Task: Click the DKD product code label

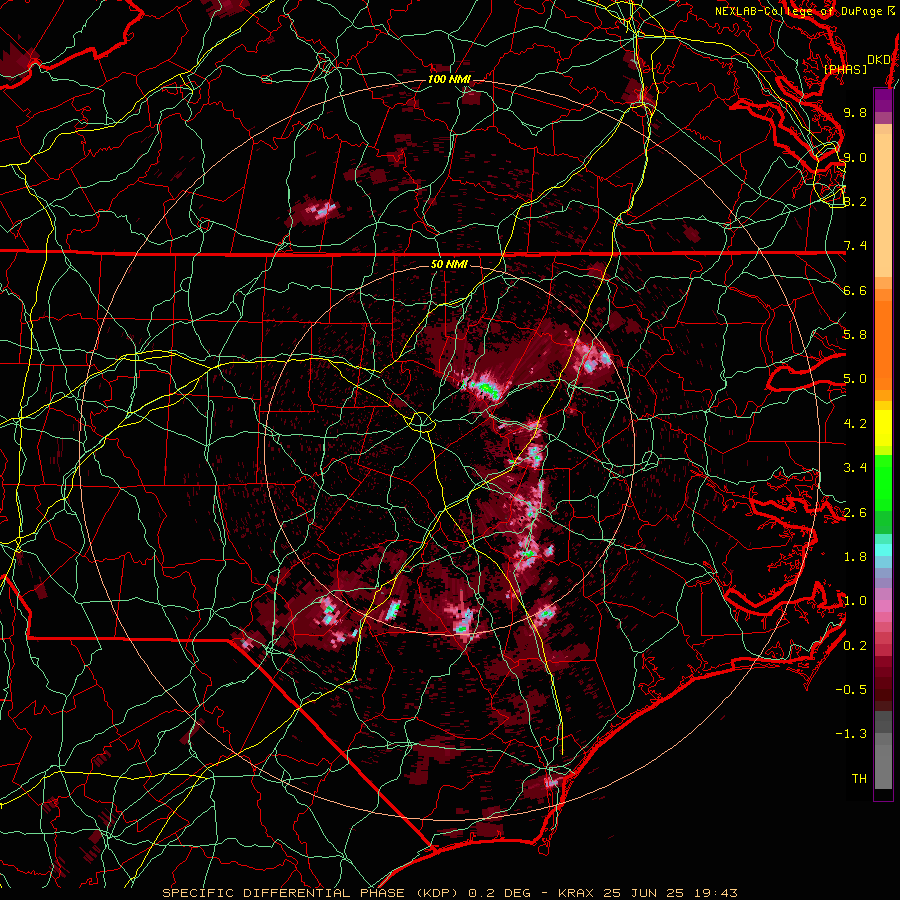Action: pyautogui.click(x=879, y=60)
